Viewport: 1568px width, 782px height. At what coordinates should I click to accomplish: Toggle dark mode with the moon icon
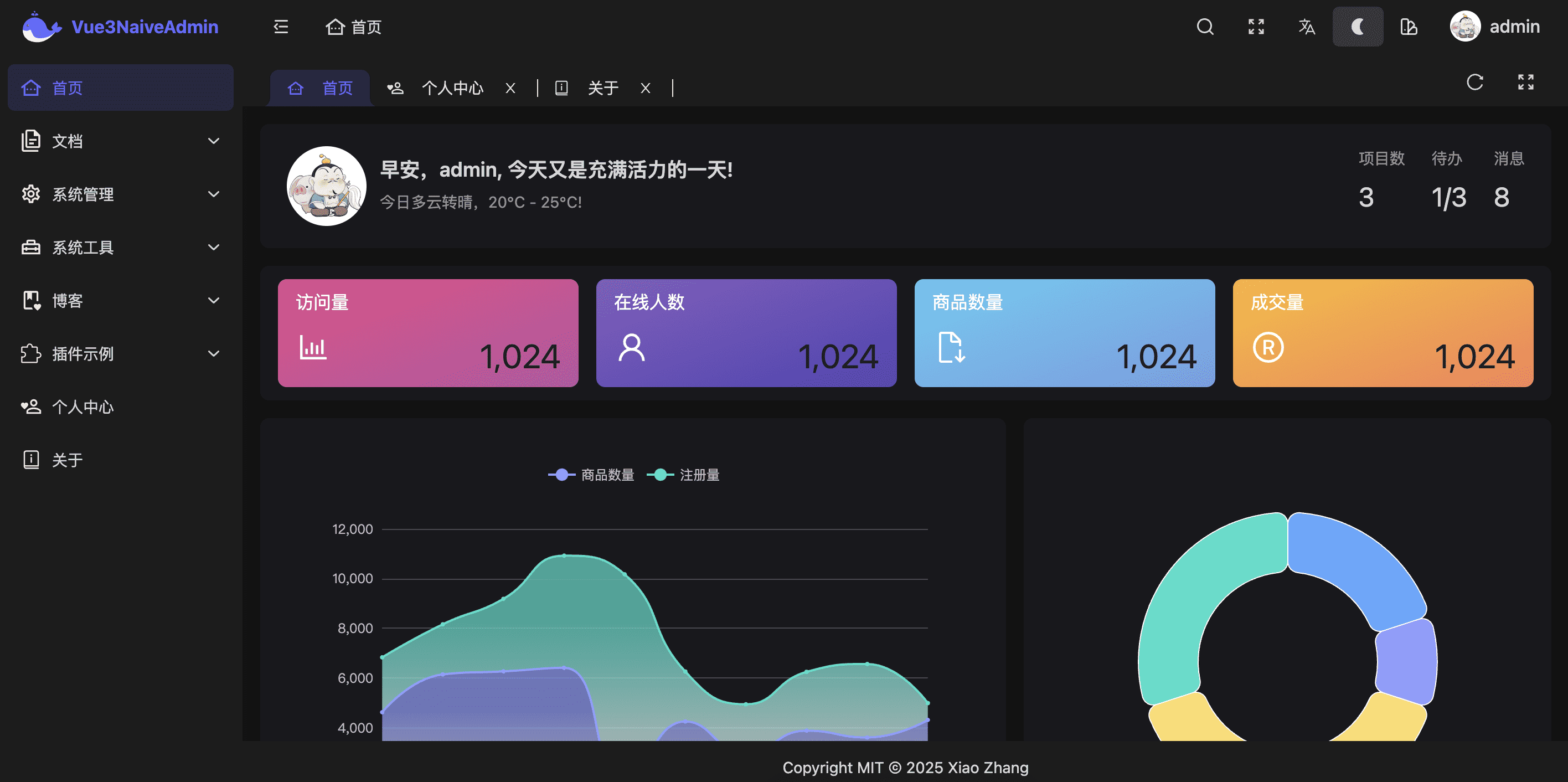[x=1358, y=27]
